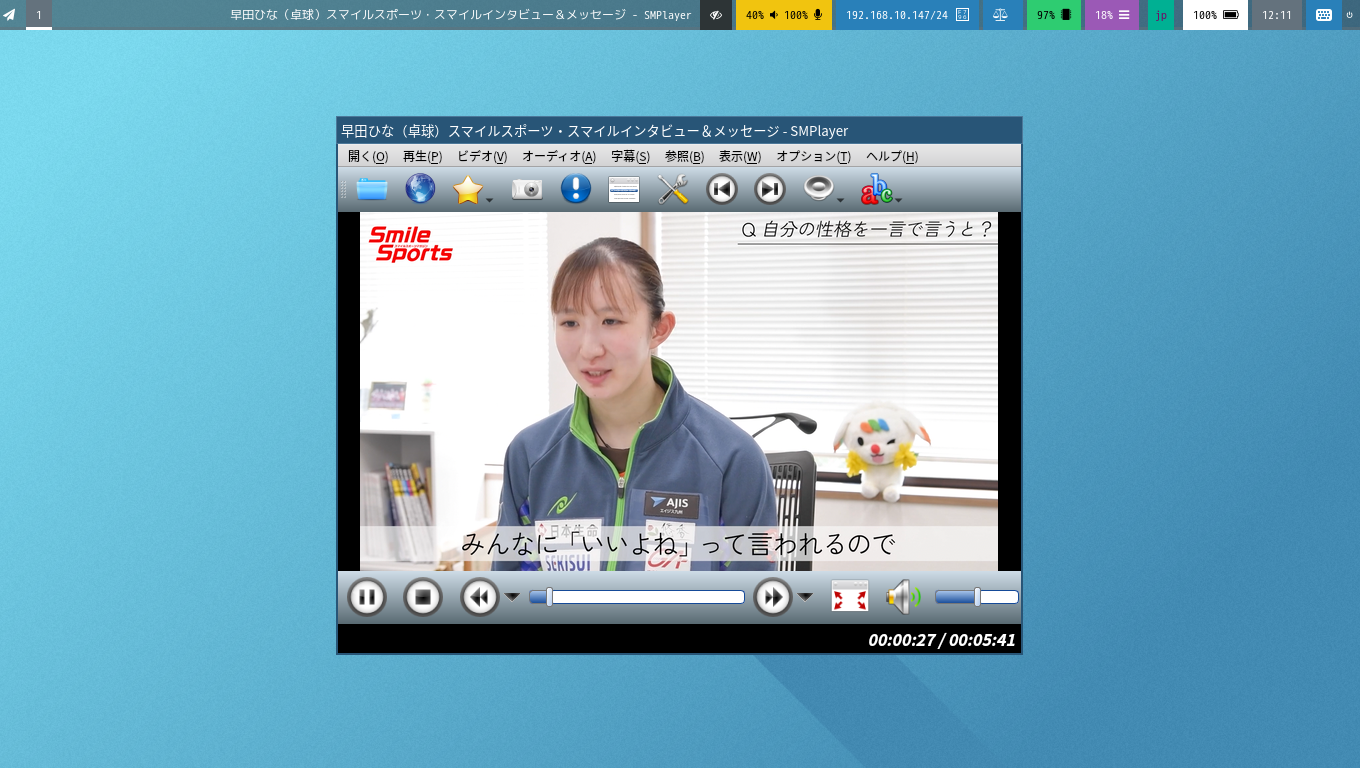This screenshot has height=768, width=1360.
Task: Click the video seek bar
Action: pyautogui.click(x=645, y=597)
